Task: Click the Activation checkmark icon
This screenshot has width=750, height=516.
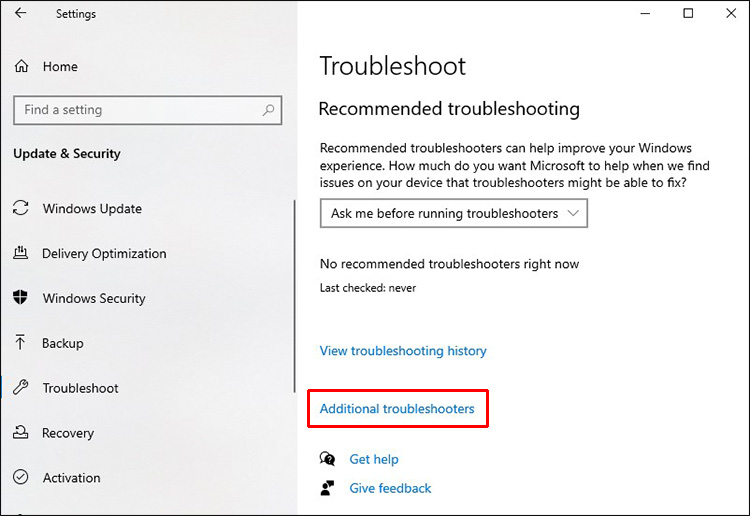Action: tap(20, 478)
